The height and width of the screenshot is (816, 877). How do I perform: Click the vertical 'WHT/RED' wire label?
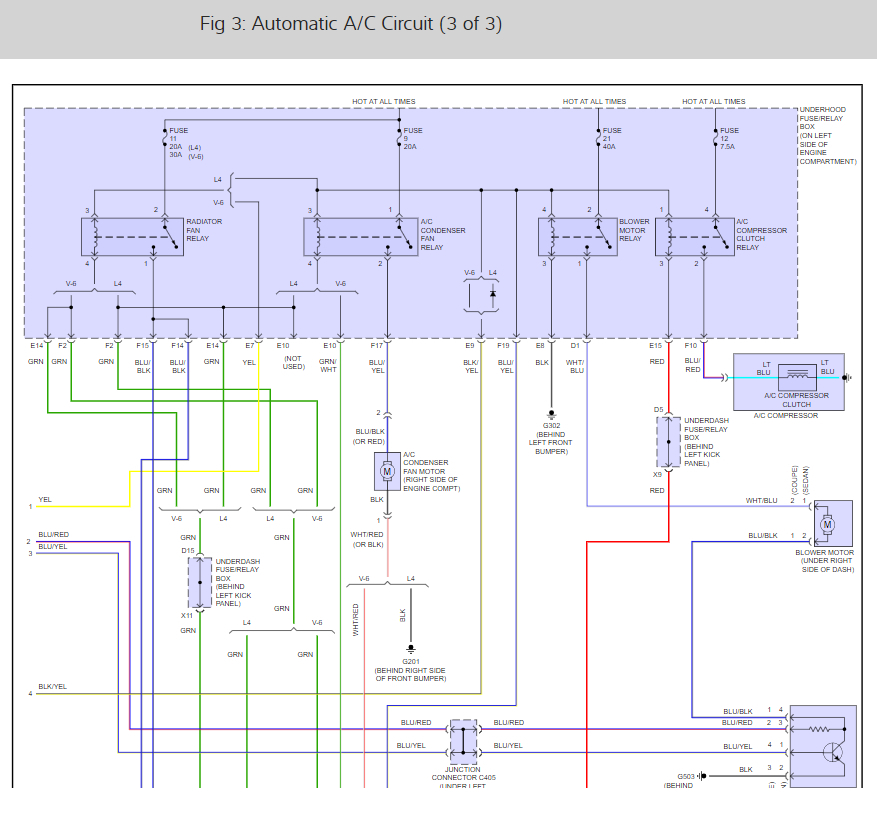pos(356,620)
